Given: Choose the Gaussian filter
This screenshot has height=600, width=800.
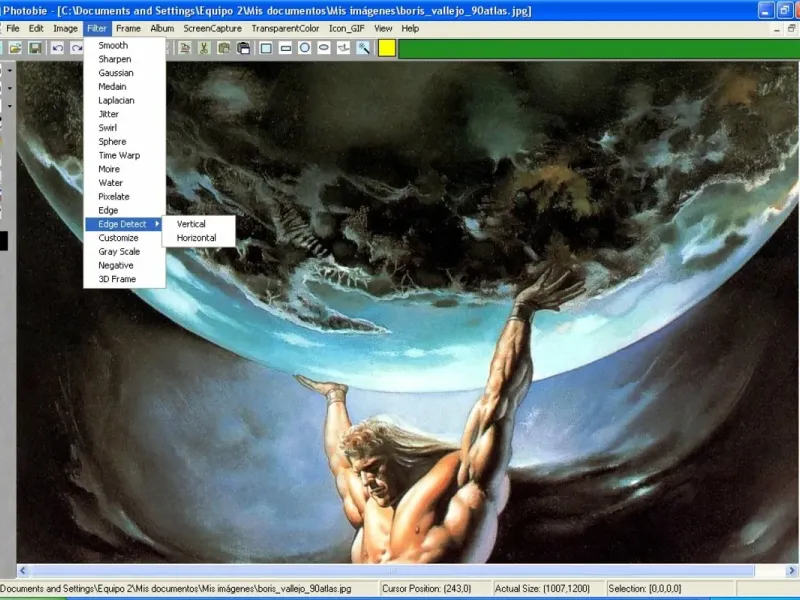Looking at the screenshot, I should pos(124,73).
